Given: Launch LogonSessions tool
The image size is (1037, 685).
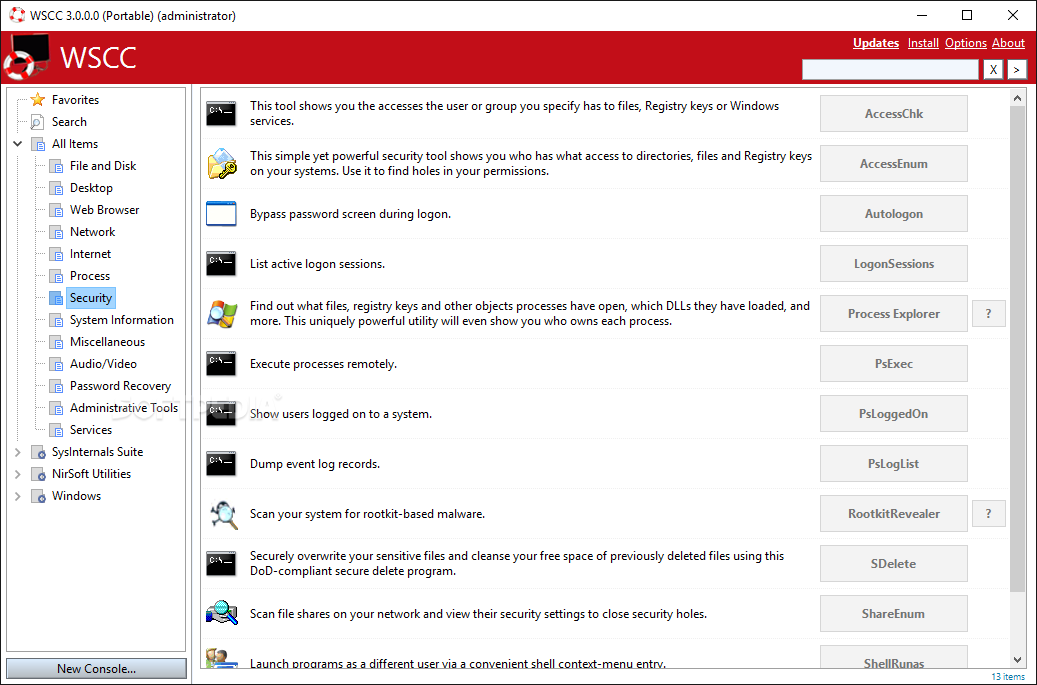Looking at the screenshot, I should tap(893, 263).
